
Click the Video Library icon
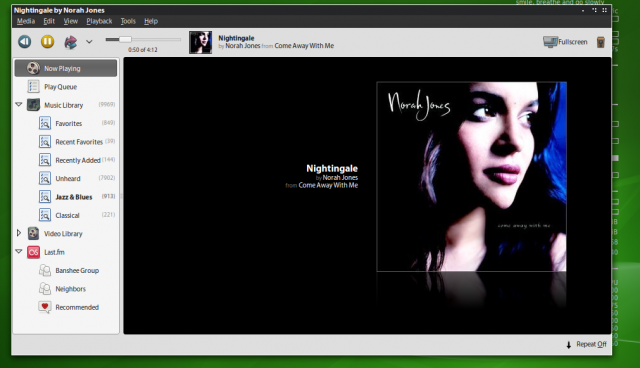[33, 233]
